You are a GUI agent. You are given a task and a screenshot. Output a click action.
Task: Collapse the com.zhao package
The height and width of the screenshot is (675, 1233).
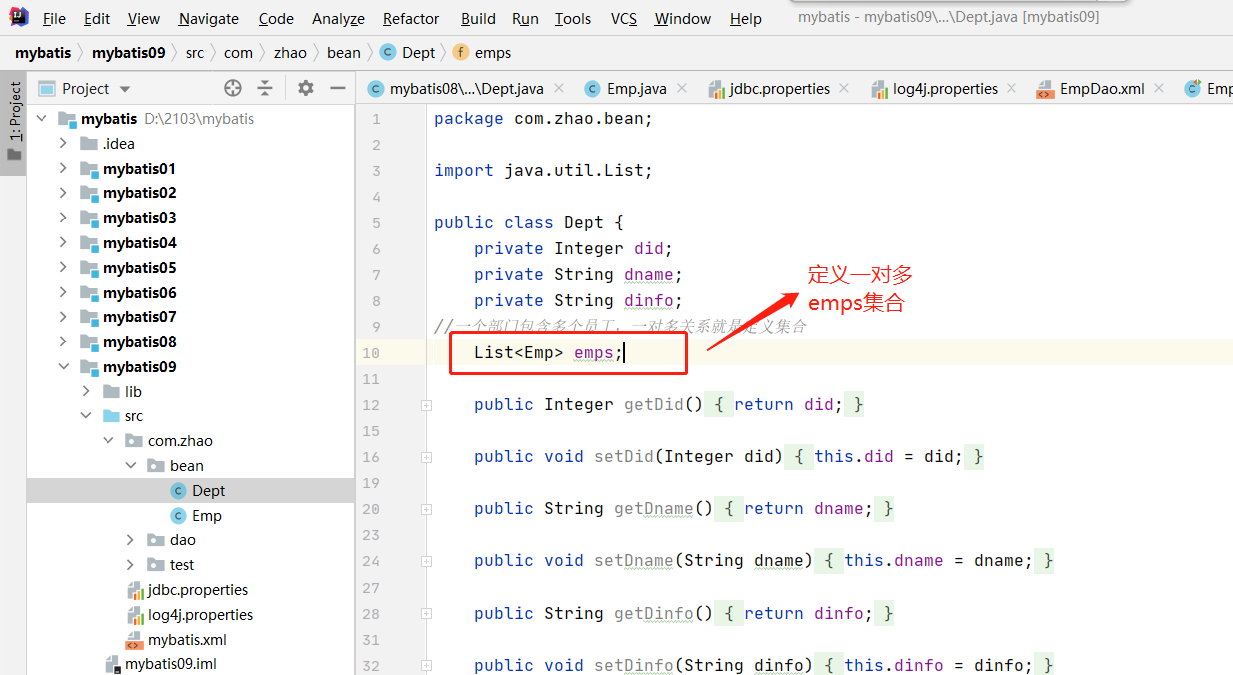pyautogui.click(x=108, y=441)
